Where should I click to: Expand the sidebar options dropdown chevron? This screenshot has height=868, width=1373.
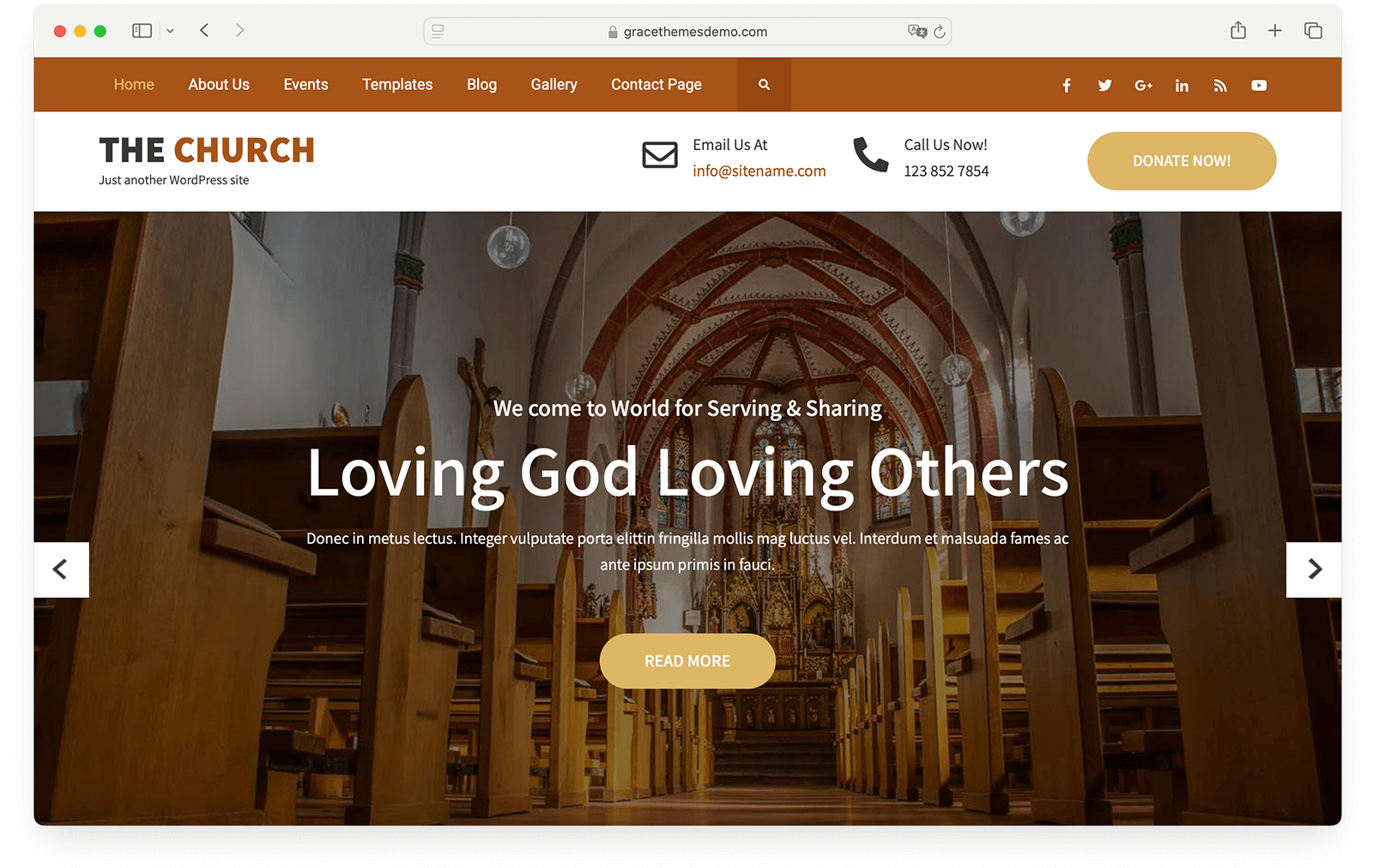coord(170,31)
